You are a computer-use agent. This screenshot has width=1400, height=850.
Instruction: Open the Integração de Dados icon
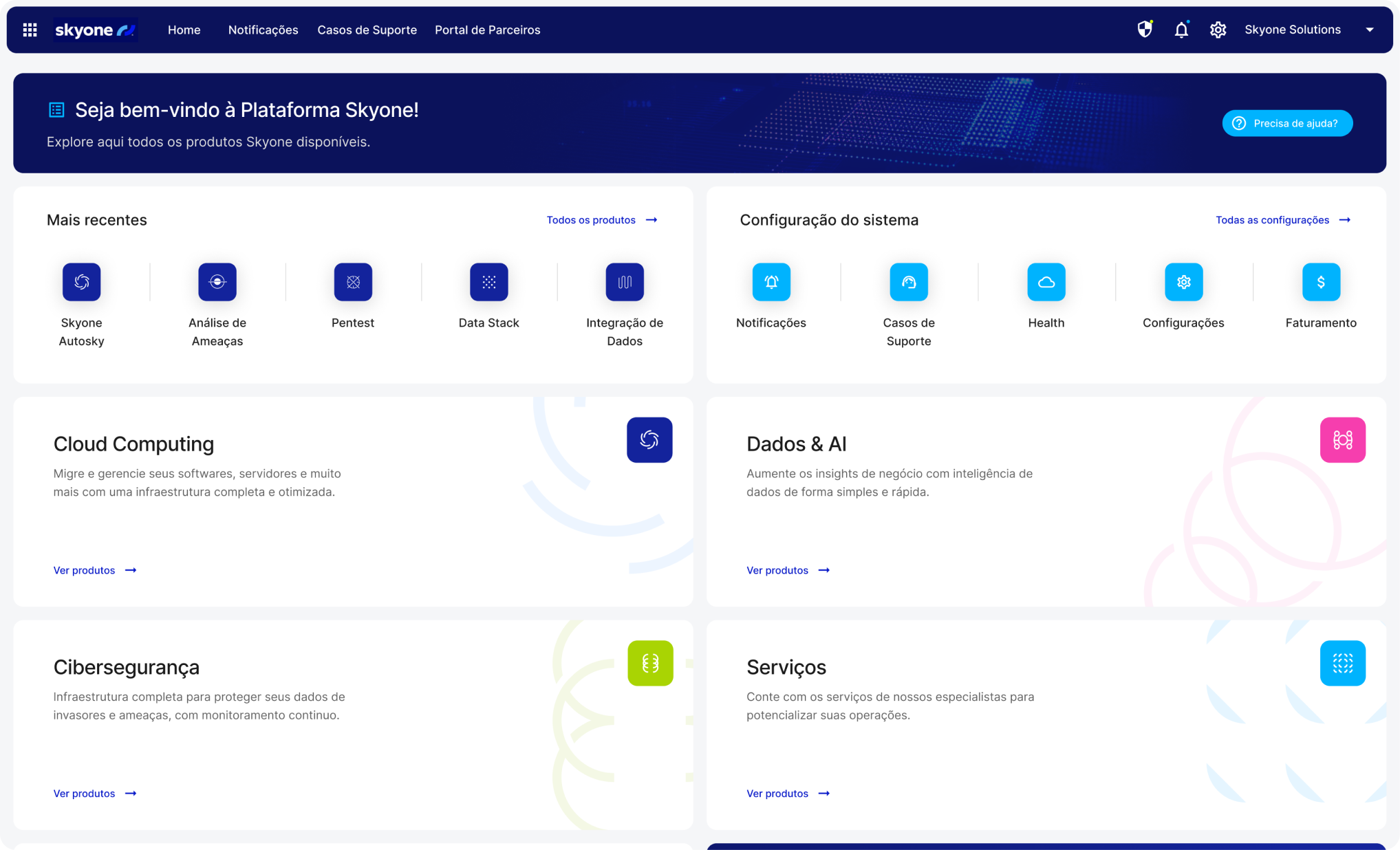click(625, 282)
